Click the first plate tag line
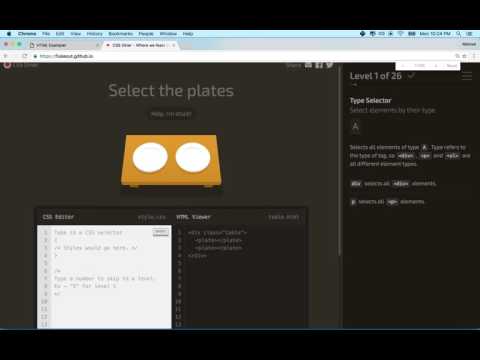 coord(219,240)
